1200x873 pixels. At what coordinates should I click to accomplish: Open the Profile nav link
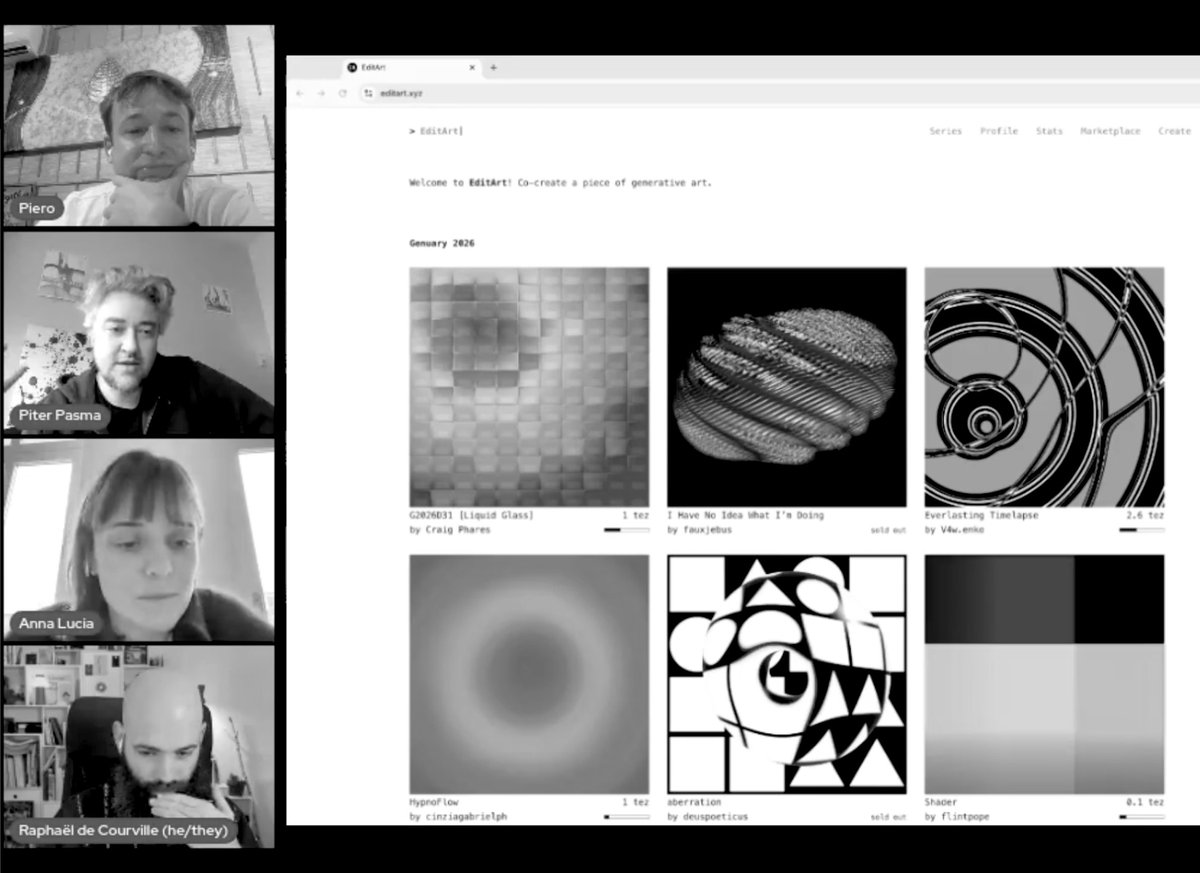(x=999, y=131)
